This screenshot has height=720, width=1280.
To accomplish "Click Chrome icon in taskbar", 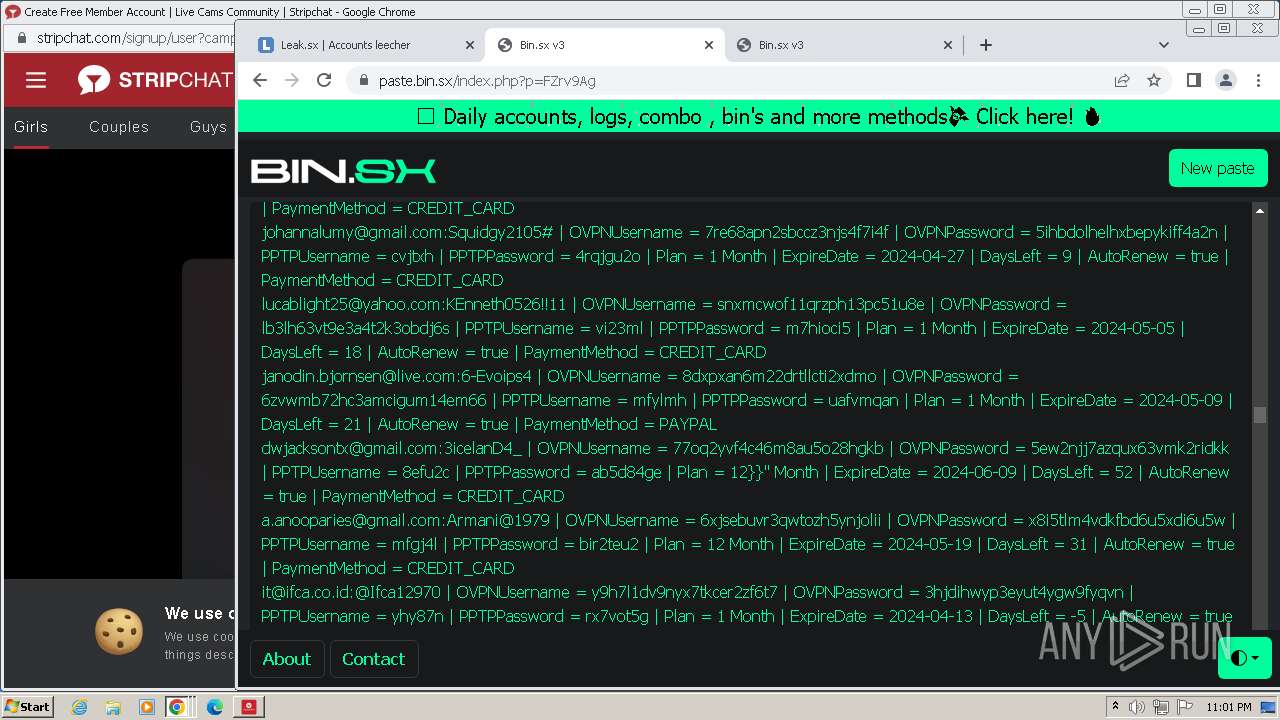I will pyautogui.click(x=176, y=707).
